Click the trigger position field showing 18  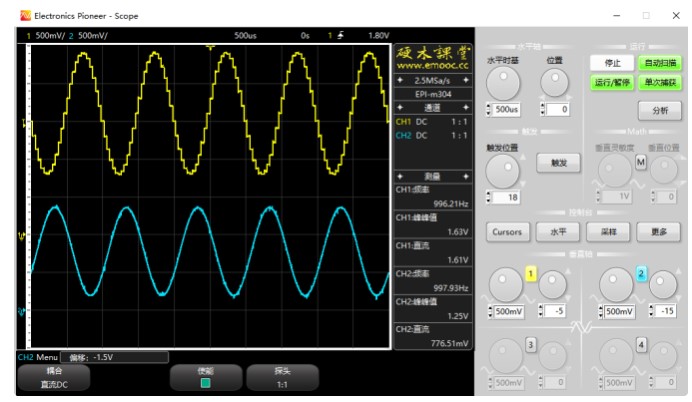tap(506, 197)
